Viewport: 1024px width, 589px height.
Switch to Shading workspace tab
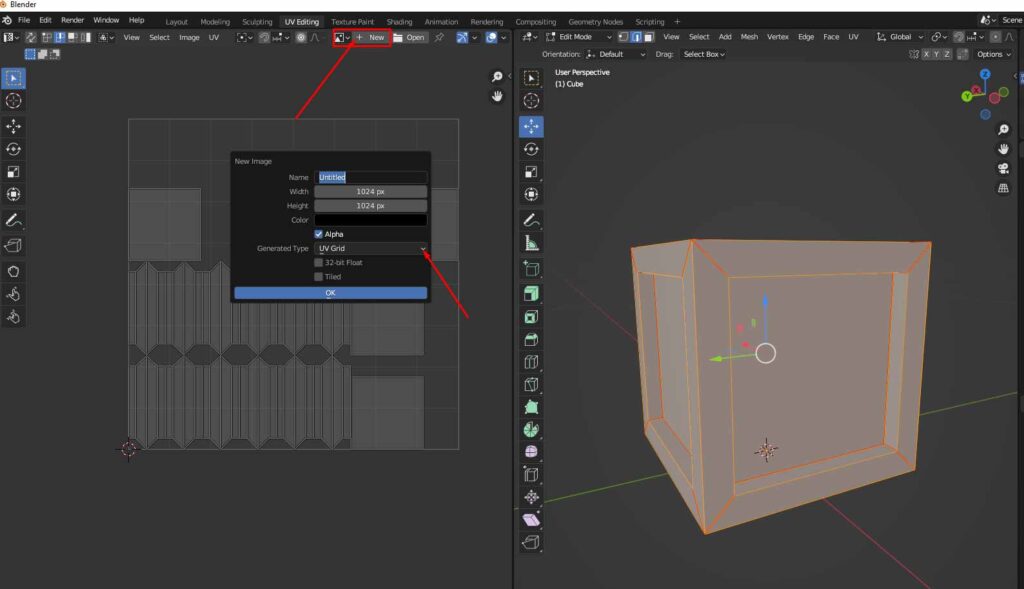coord(399,22)
